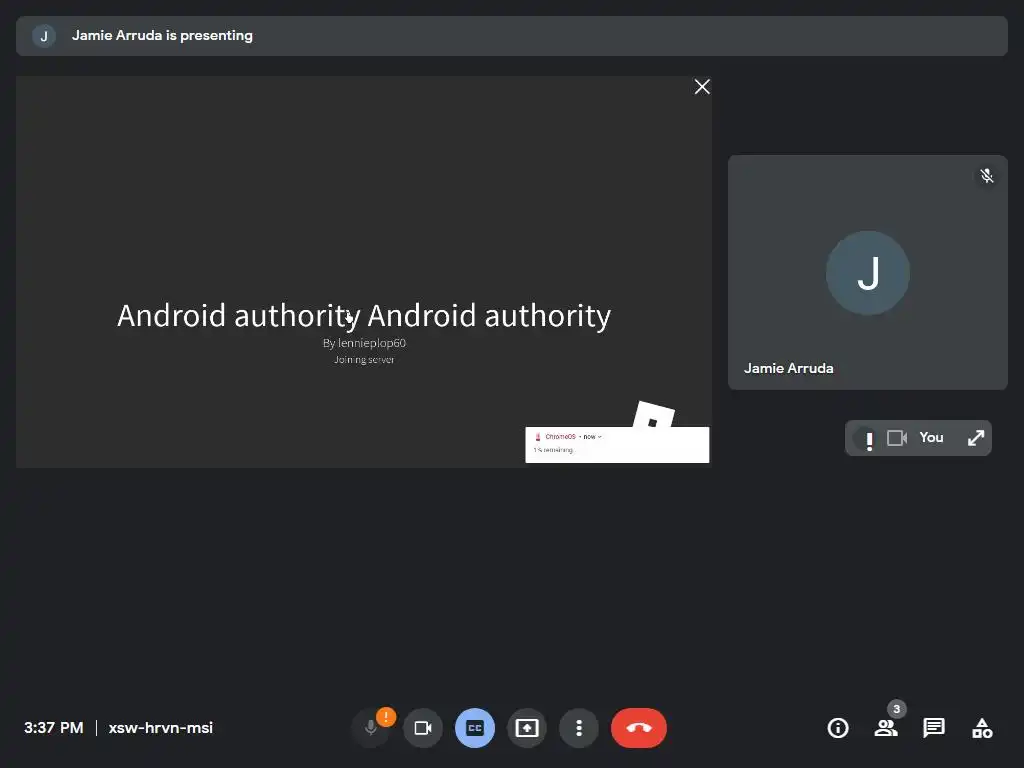Click the Jamie Arruda name label
The height and width of the screenshot is (768, 1024).
tap(788, 368)
